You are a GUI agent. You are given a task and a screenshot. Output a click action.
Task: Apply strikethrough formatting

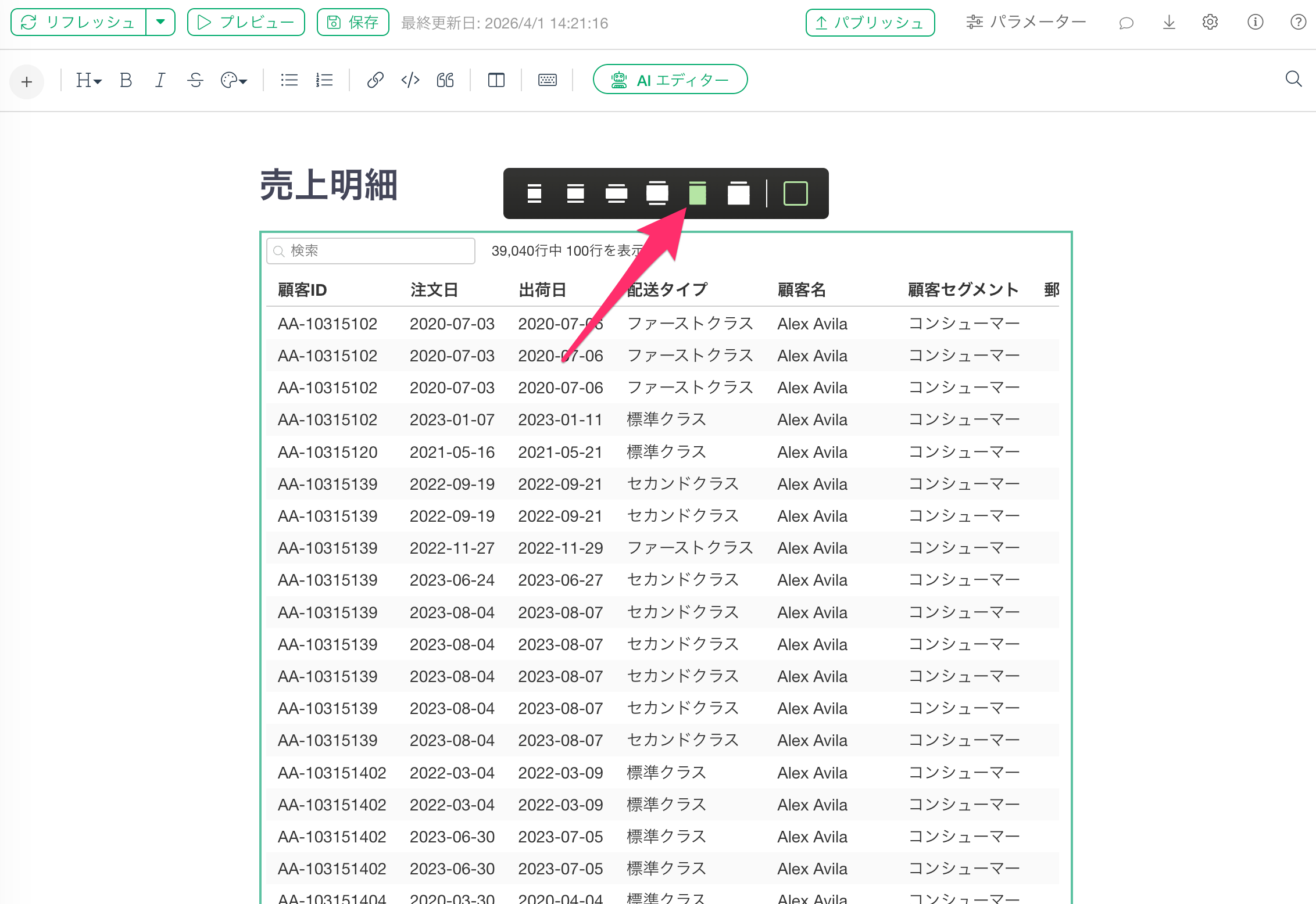[195, 80]
